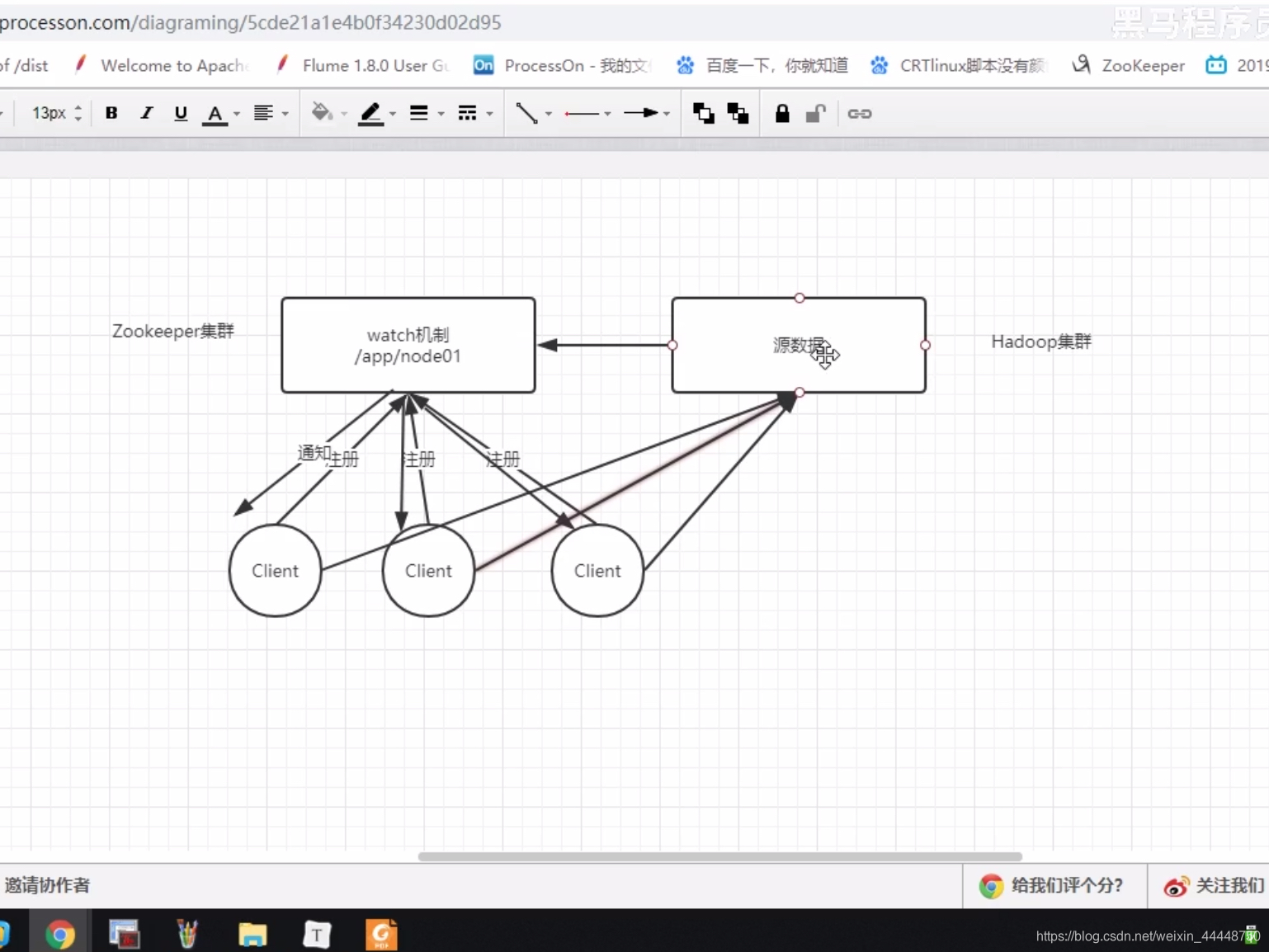Click the 通知 arrow label
Viewport: 1269px width, 952px height.
(314, 452)
